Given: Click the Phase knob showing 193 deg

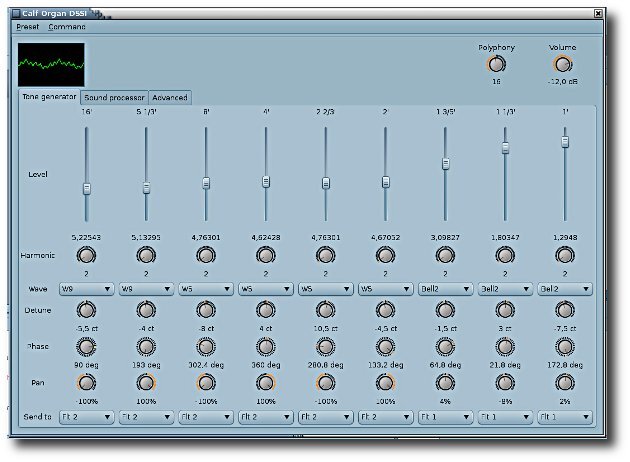Looking at the screenshot, I should [146, 347].
